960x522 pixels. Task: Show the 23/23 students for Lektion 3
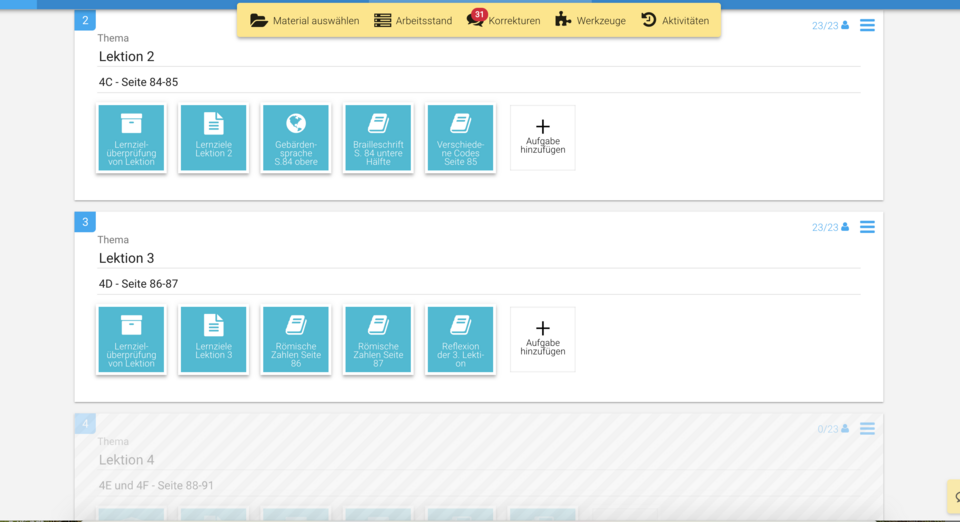pyautogui.click(x=830, y=227)
